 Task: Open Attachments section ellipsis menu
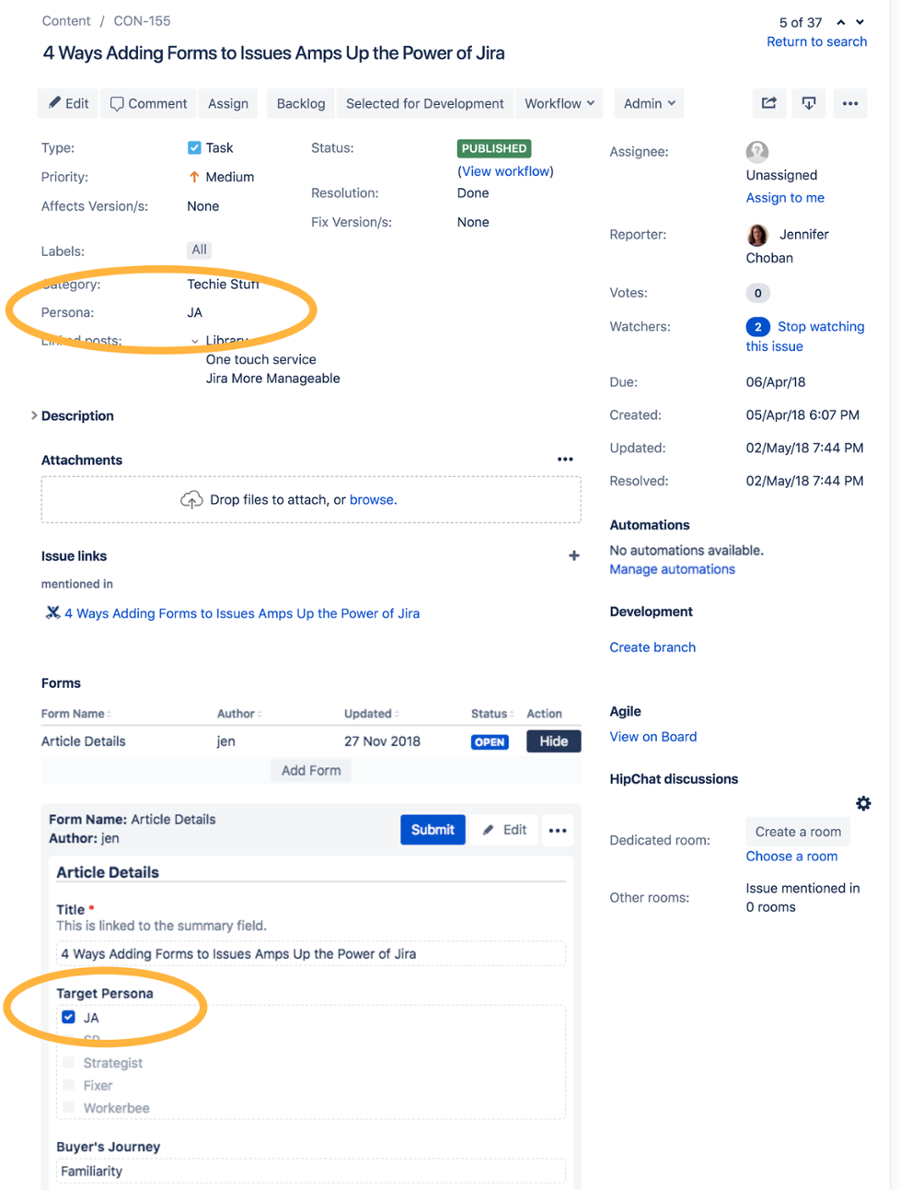coord(565,459)
